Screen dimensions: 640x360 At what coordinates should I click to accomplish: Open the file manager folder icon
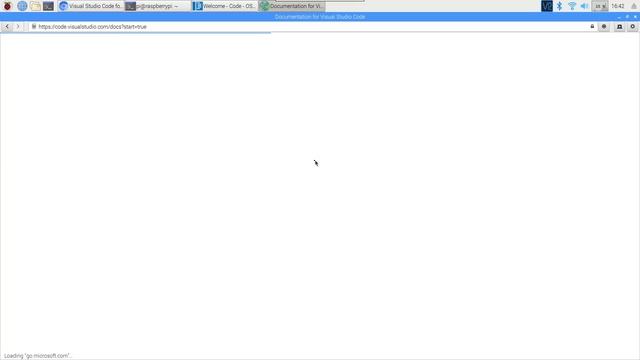(x=35, y=6)
